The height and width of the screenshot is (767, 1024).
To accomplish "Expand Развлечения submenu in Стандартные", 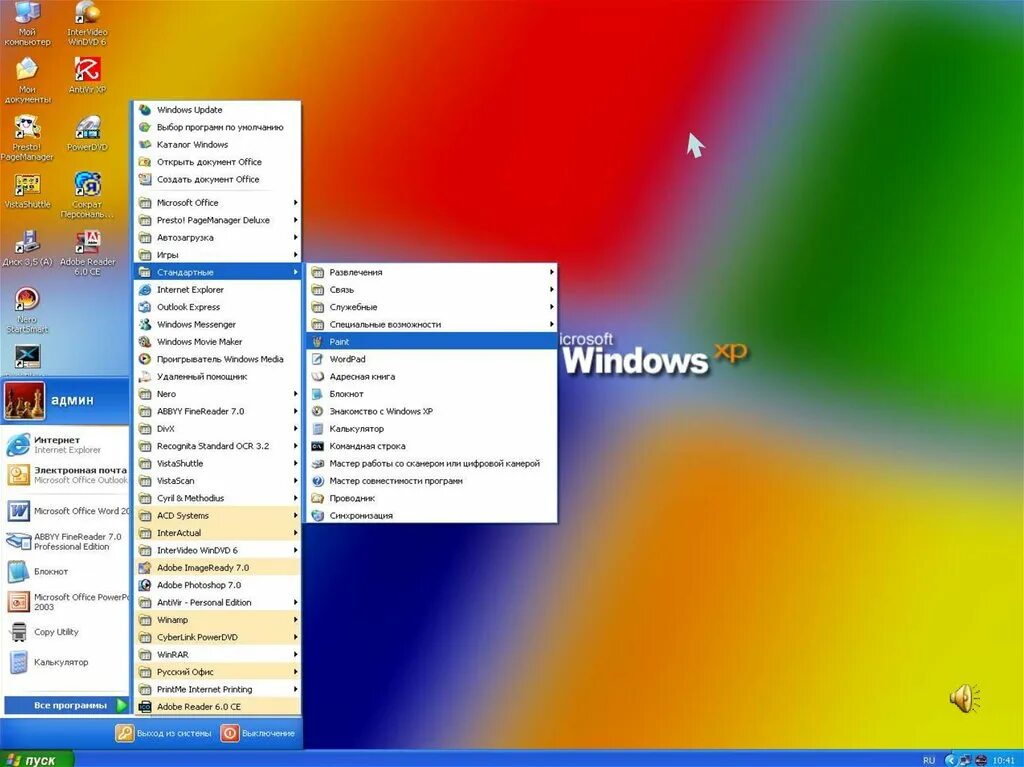I will point(432,272).
